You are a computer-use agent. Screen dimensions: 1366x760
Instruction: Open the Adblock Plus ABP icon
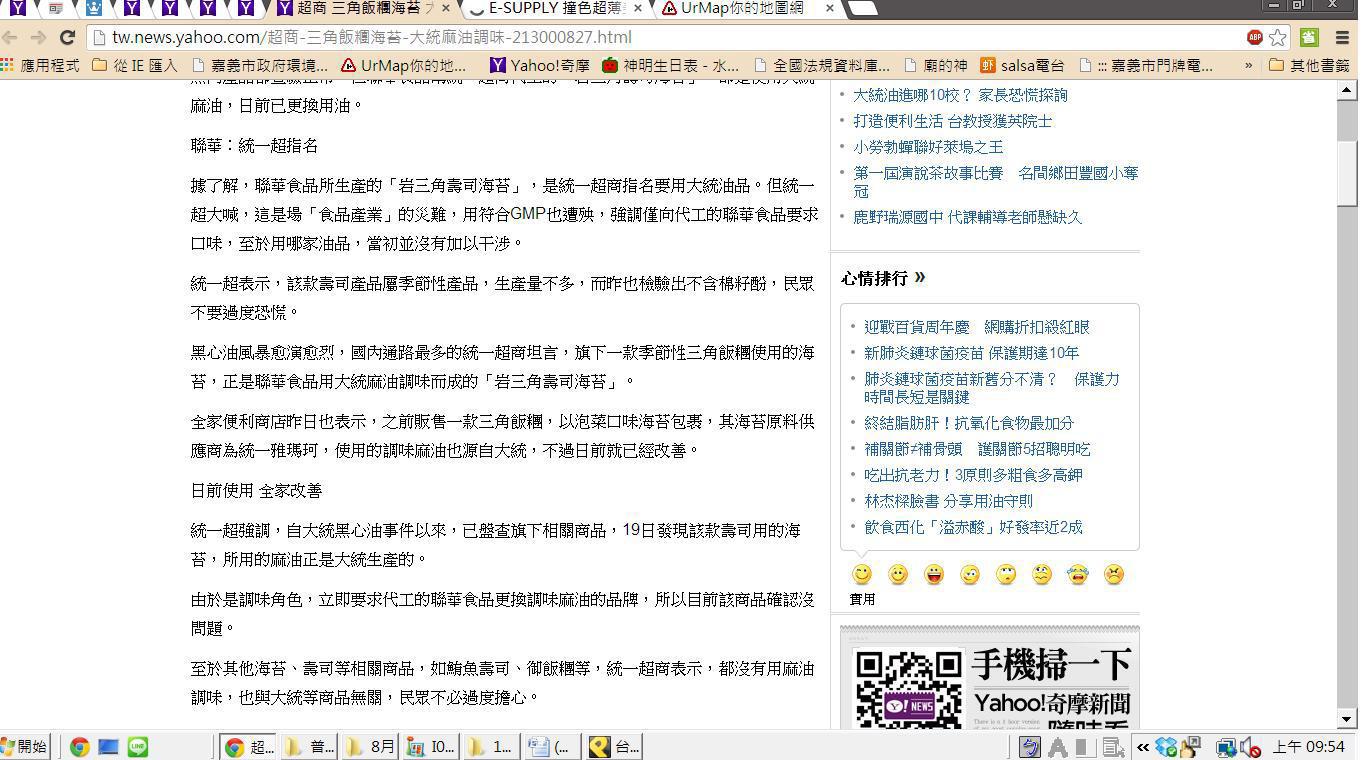[x=1255, y=38]
